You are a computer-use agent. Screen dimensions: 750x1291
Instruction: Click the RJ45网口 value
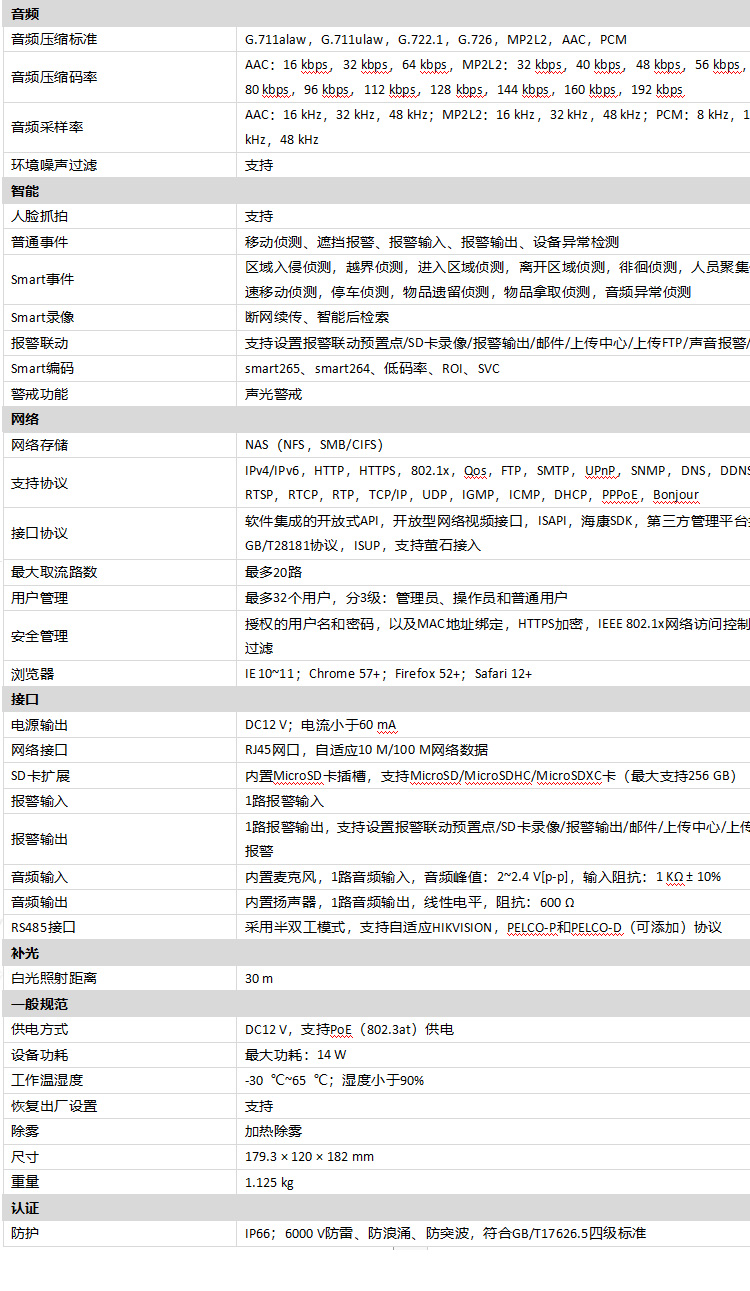(x=366, y=750)
